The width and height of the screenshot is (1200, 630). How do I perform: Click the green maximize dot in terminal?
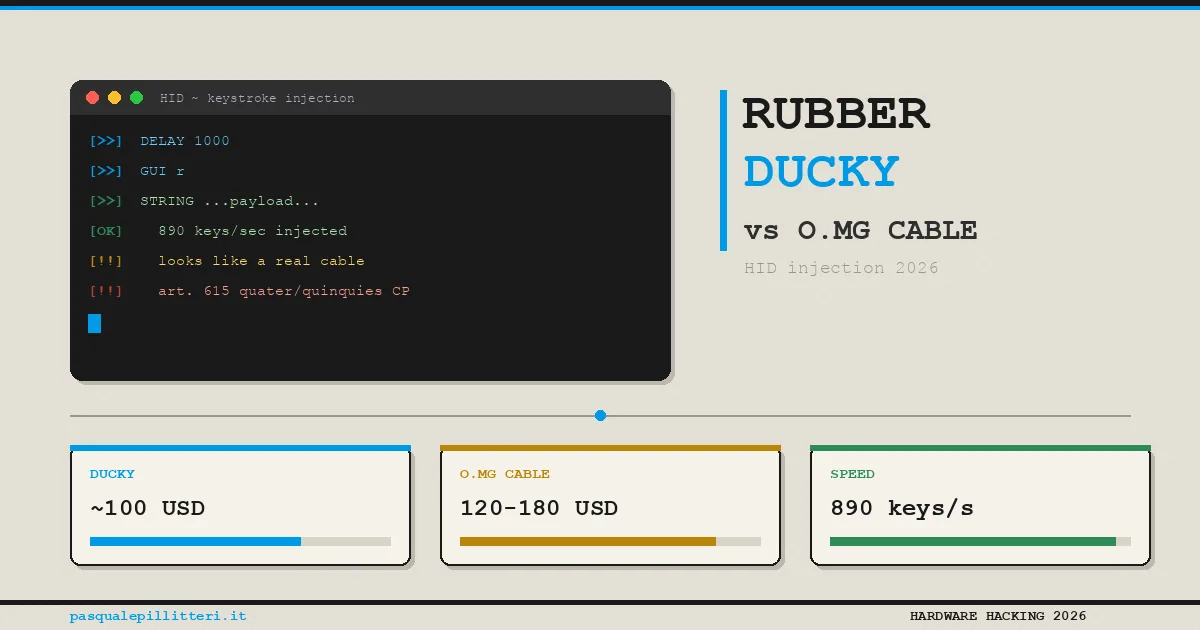click(x=137, y=98)
